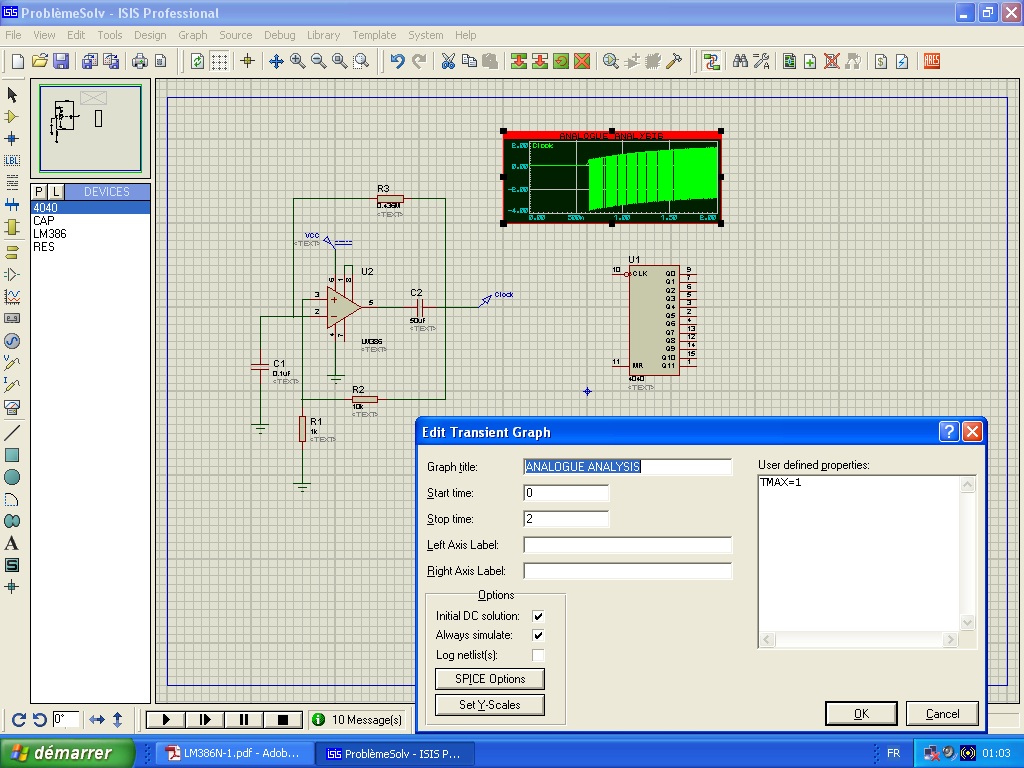Click the red ARES netlist transfer icon
The width and height of the screenshot is (1024, 768).
click(x=932, y=61)
